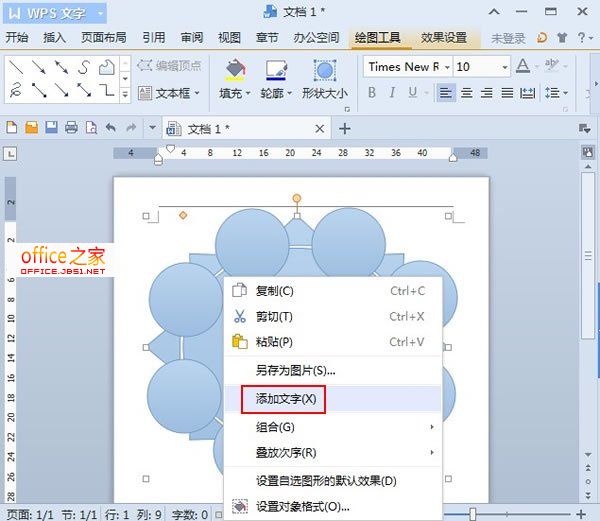Screen dimensions: 600x521
Task: Switch to the 审阅 tab
Action: (192, 37)
